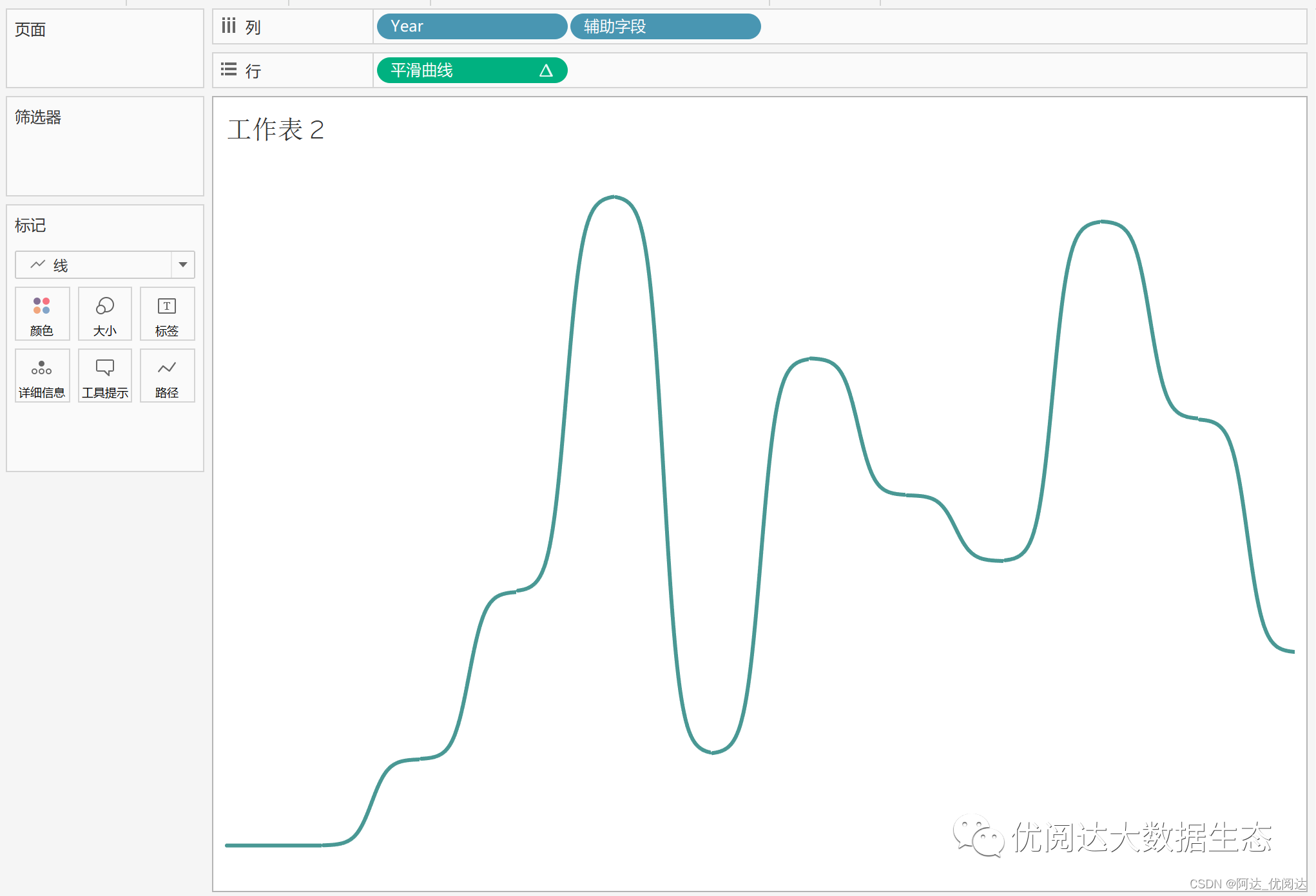Click the delta triangle on 平滑曲线 pill

tap(546, 71)
